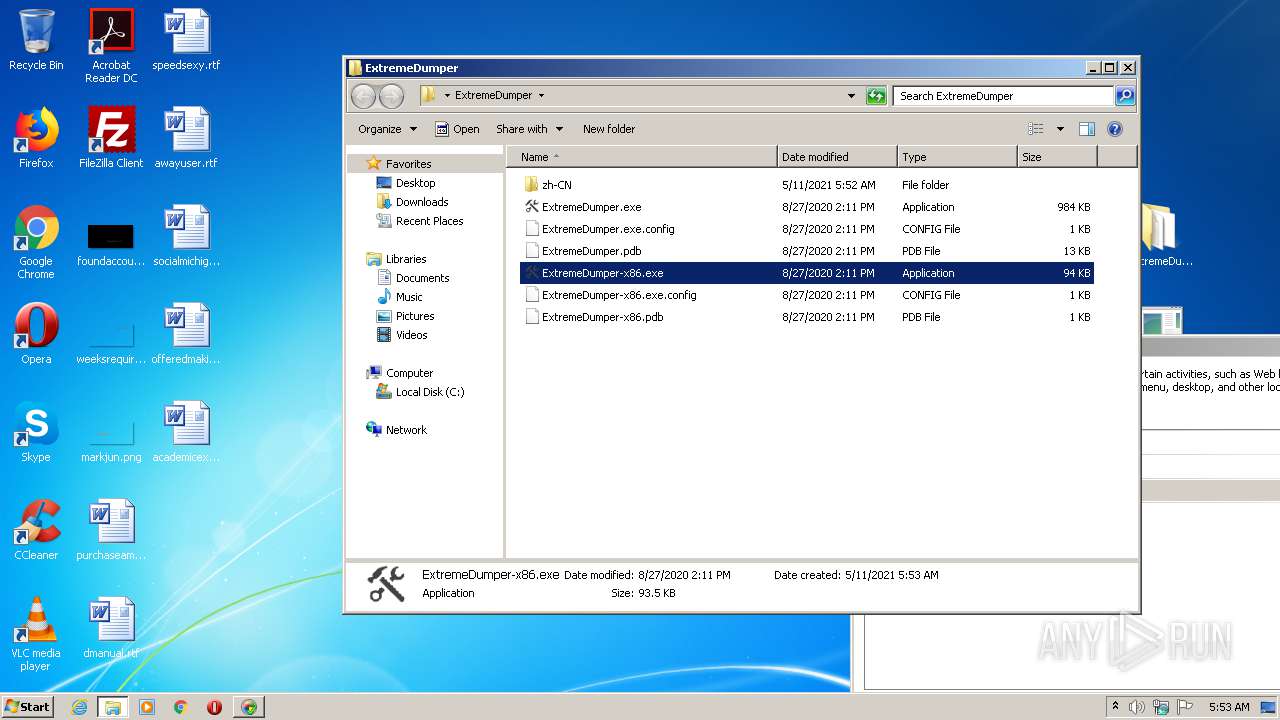1280x720 pixels.
Task: Select the ExtremeDumper.exe.config file
Action: (x=807, y=229)
